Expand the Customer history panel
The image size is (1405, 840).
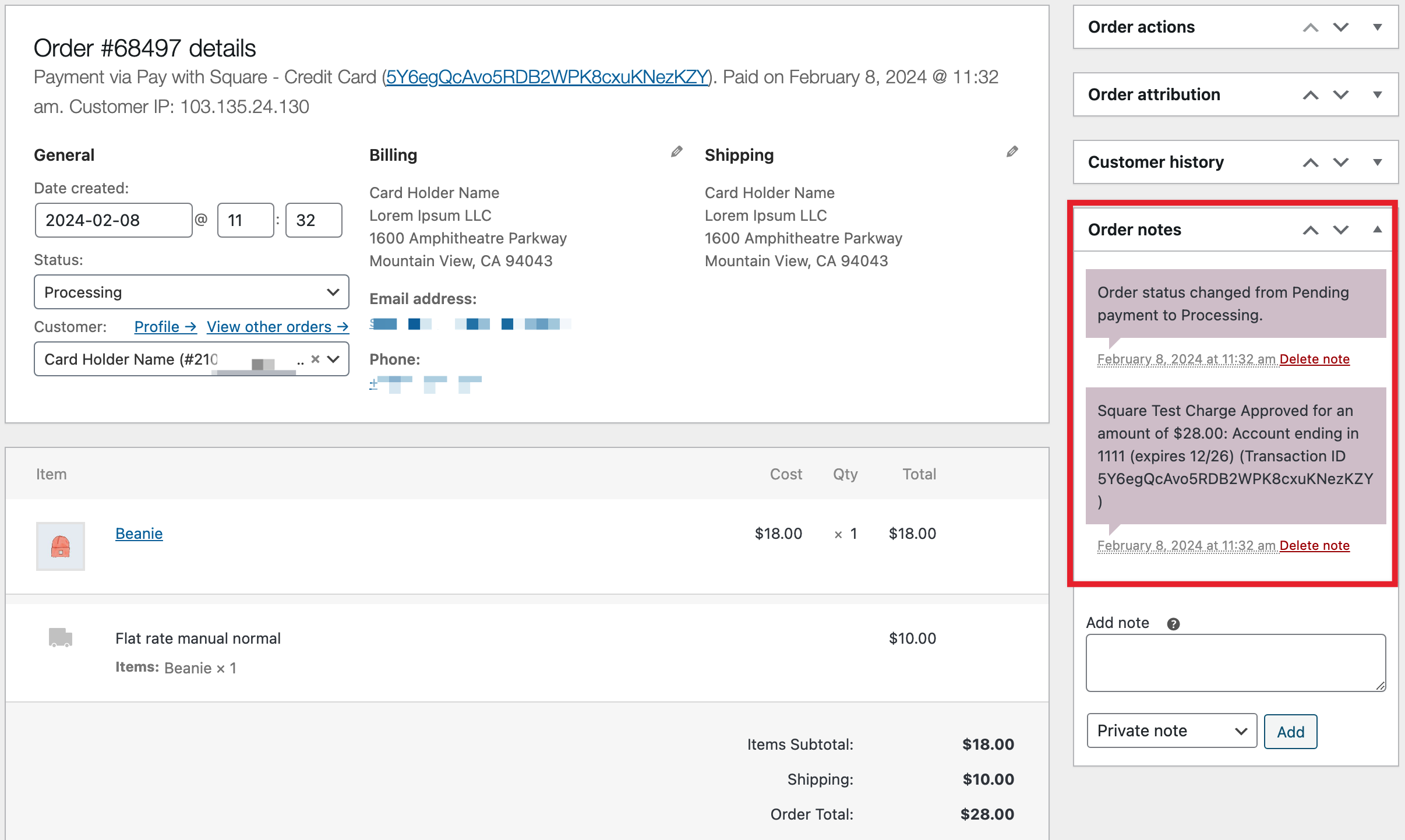coord(1378,163)
